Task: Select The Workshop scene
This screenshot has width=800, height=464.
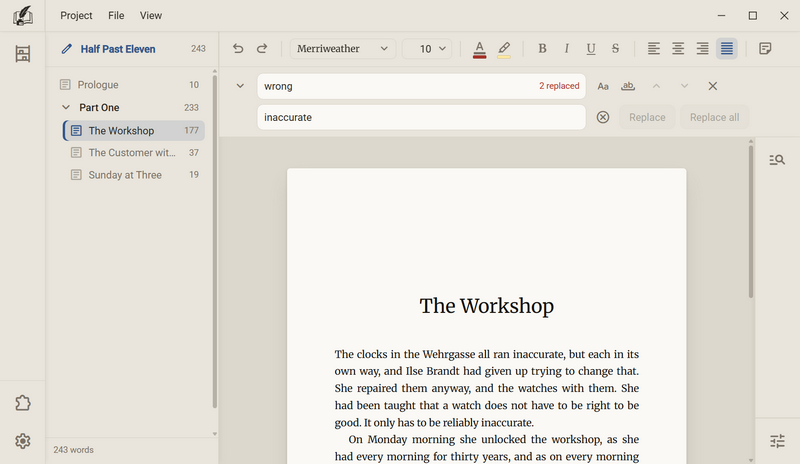Action: tap(134, 131)
